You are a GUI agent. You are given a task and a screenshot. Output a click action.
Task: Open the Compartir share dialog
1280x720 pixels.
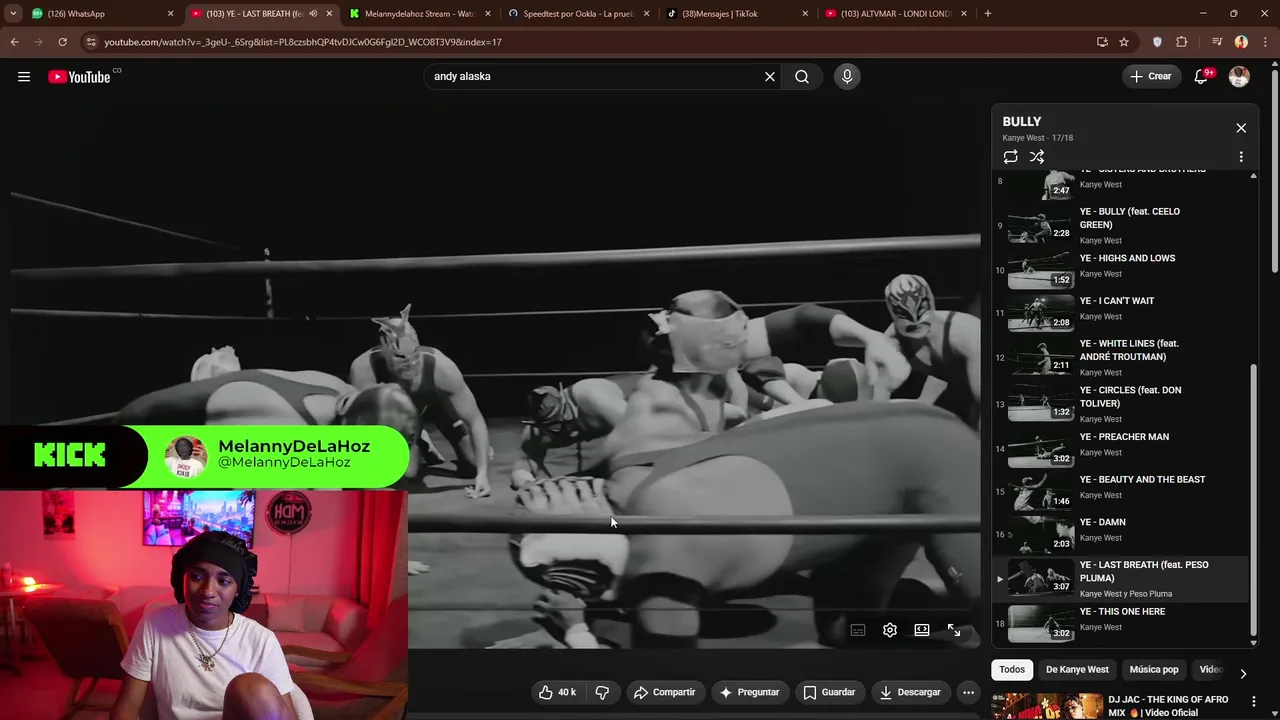click(x=664, y=692)
